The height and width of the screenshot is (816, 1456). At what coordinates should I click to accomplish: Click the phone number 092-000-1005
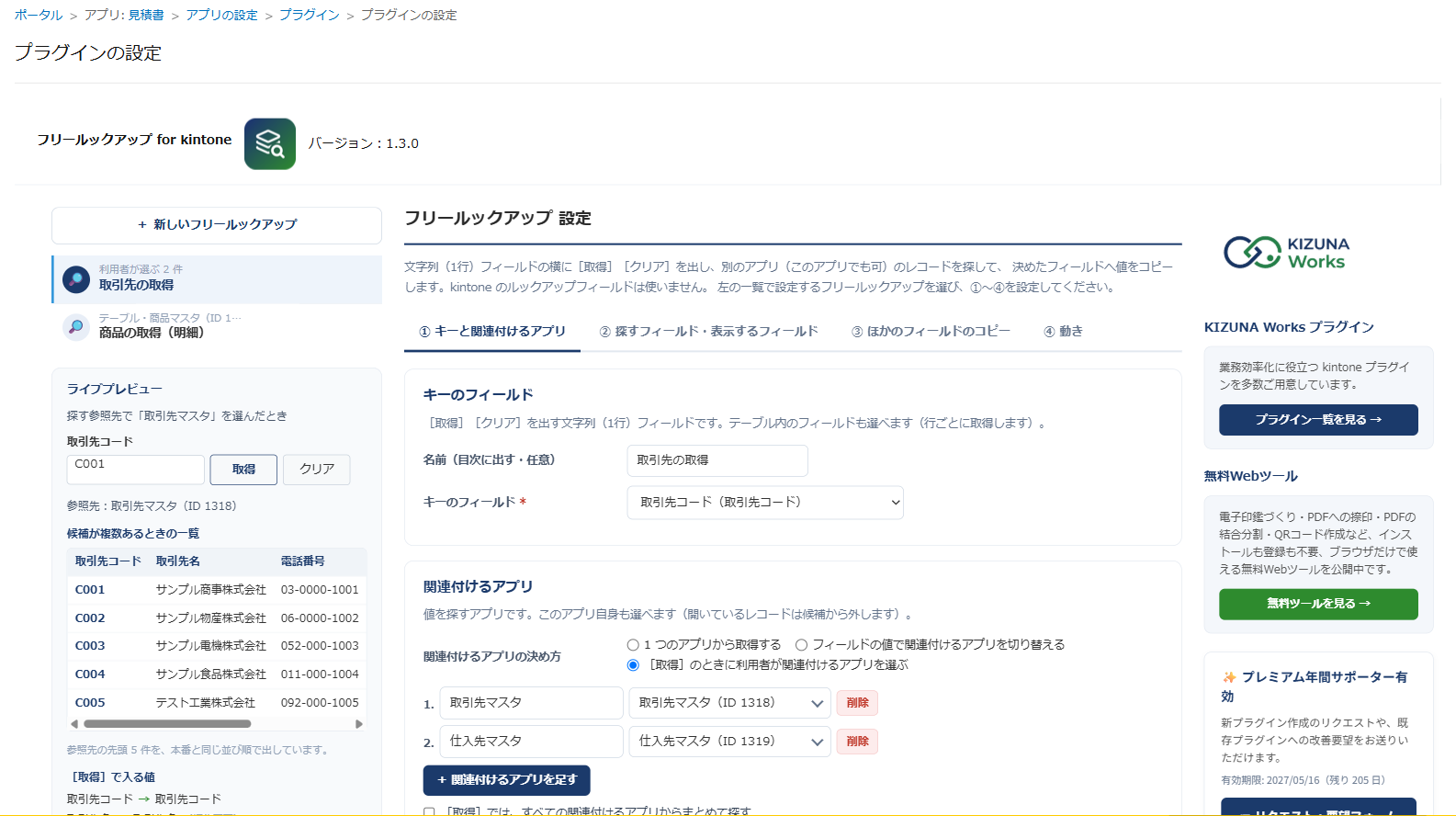point(320,703)
